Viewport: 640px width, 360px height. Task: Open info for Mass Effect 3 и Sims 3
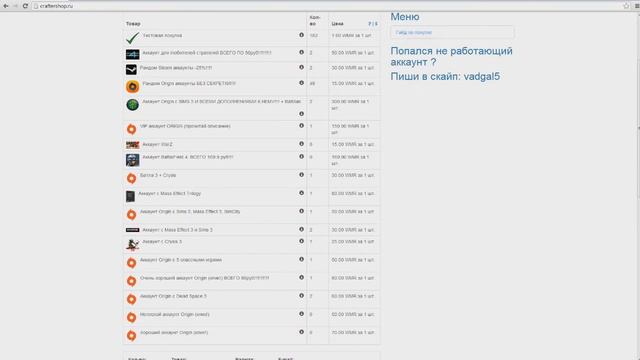click(x=301, y=229)
